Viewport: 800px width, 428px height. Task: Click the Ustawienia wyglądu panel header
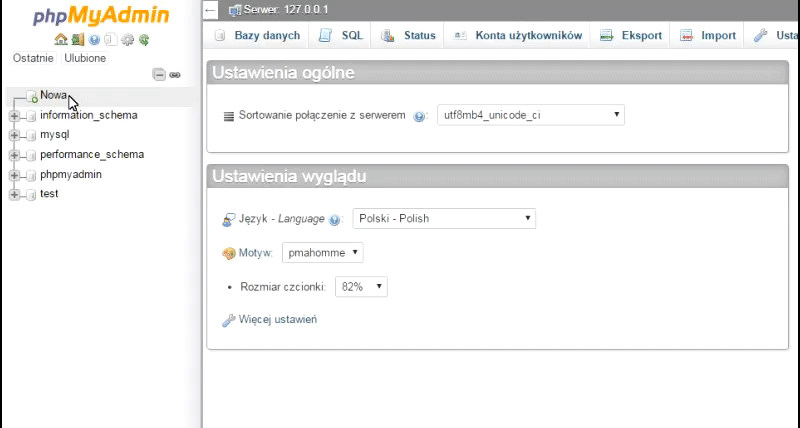[497, 176]
